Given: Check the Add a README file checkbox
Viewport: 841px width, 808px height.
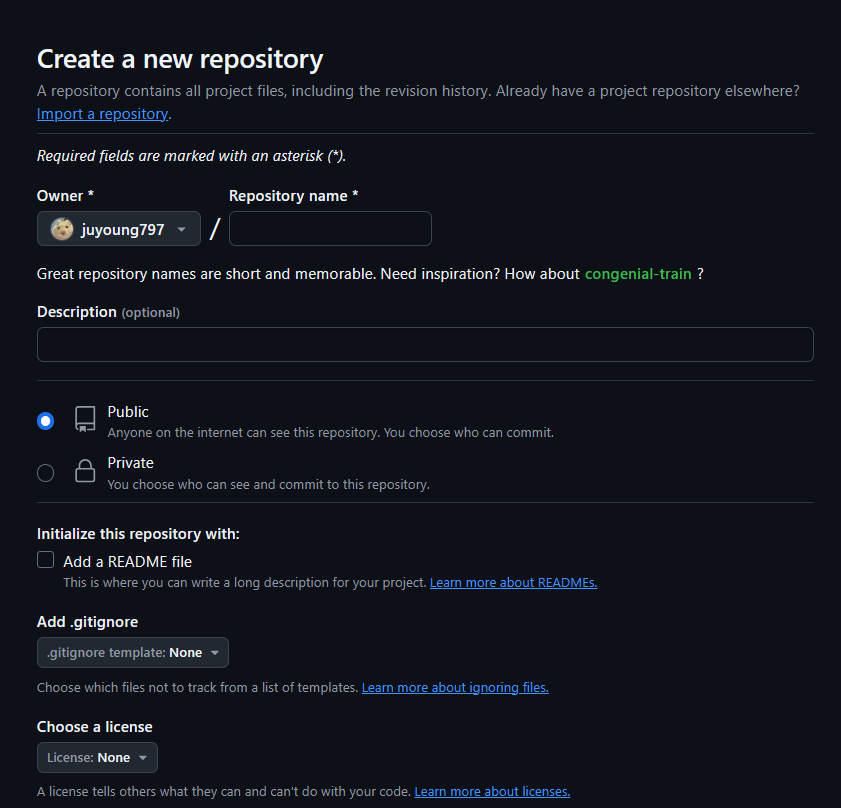Looking at the screenshot, I should pos(46,560).
